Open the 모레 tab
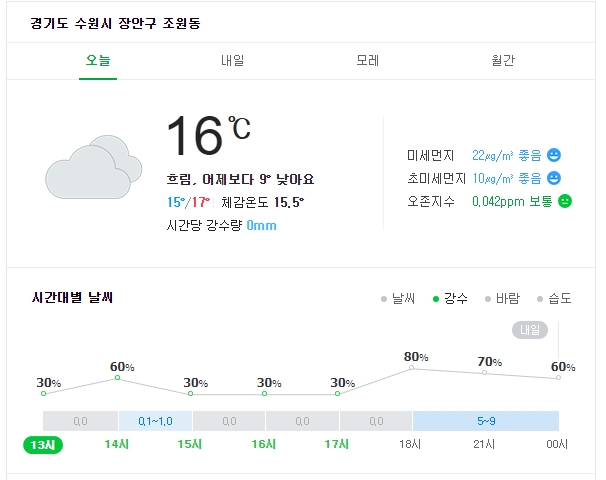 click(x=368, y=61)
